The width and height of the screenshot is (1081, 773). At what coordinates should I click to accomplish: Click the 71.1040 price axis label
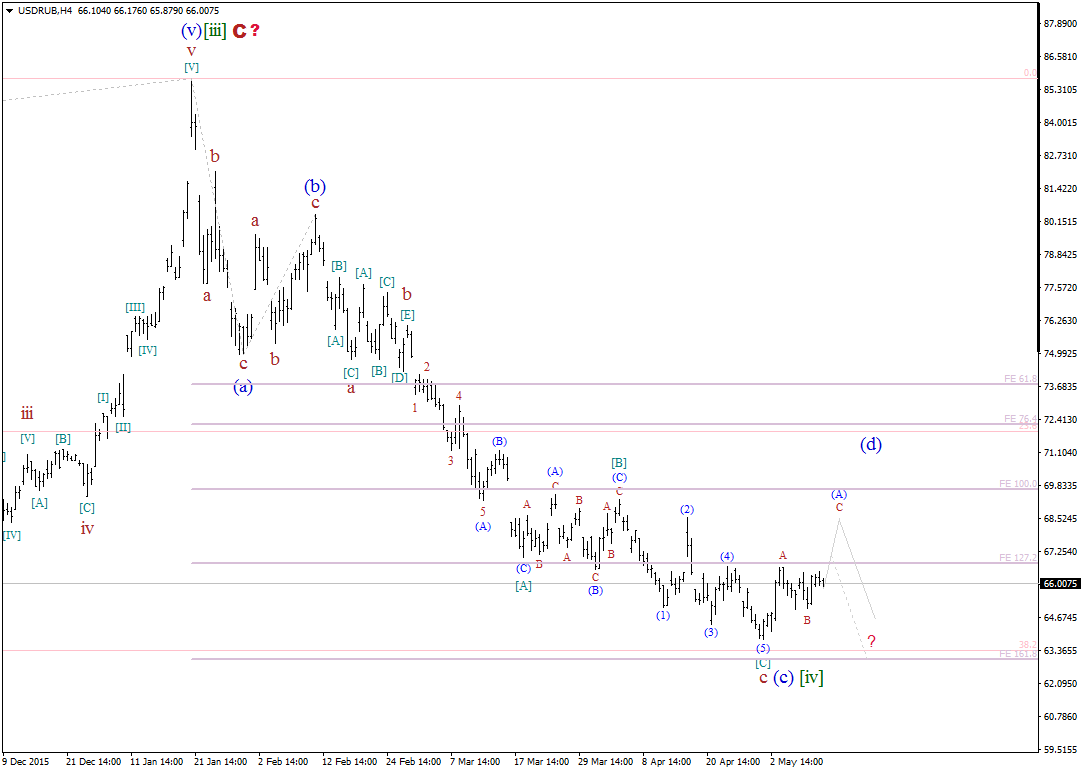[x=1060, y=452]
